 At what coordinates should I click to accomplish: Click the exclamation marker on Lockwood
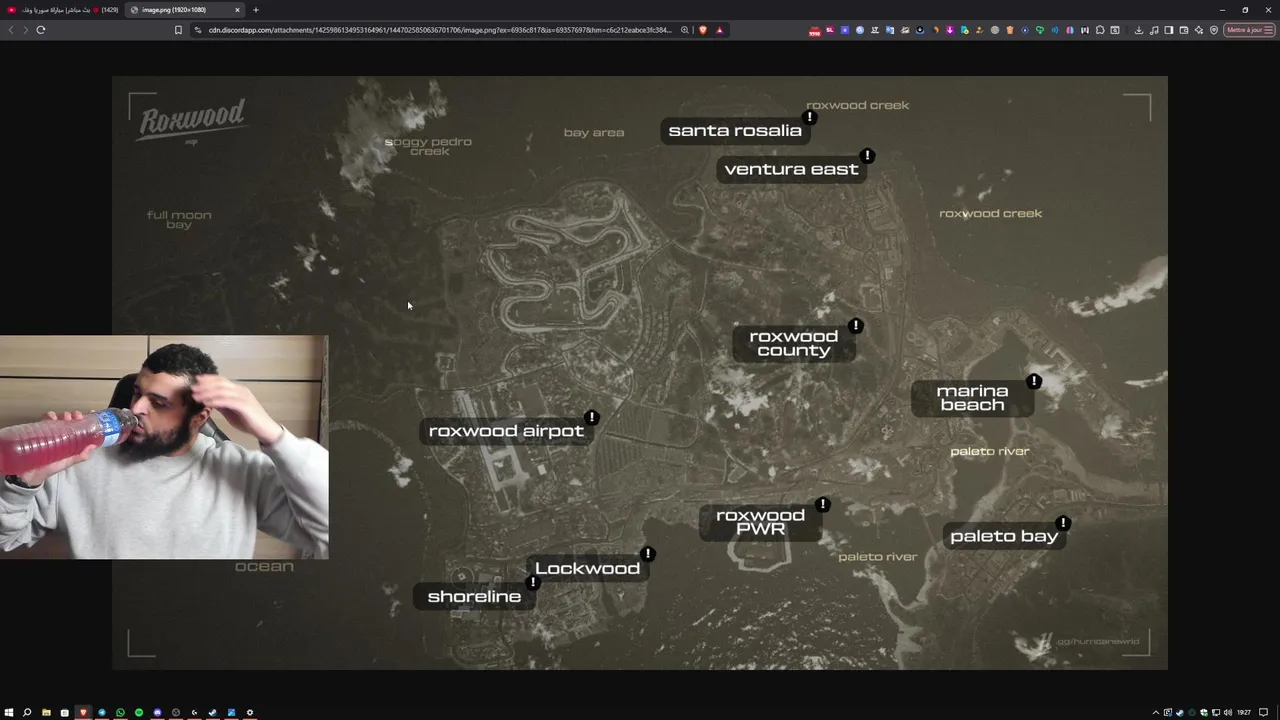click(x=648, y=554)
